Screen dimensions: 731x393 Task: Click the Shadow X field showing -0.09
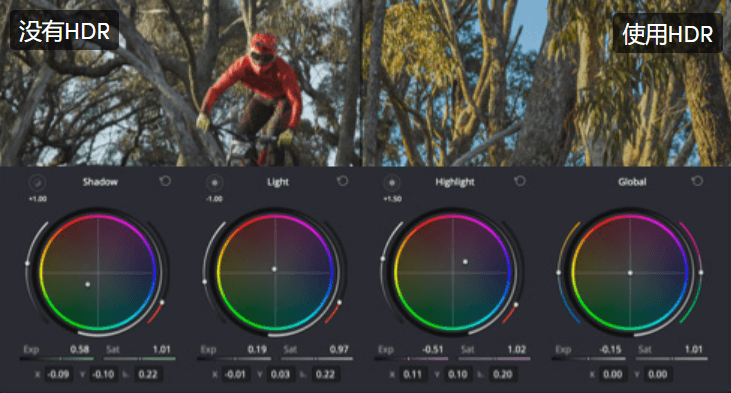tap(58, 374)
